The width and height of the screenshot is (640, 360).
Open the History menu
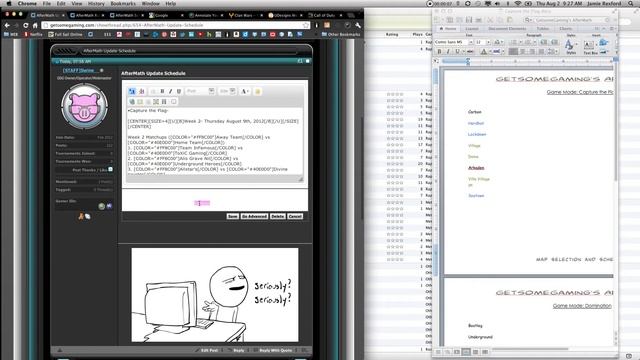tap(96, 4)
